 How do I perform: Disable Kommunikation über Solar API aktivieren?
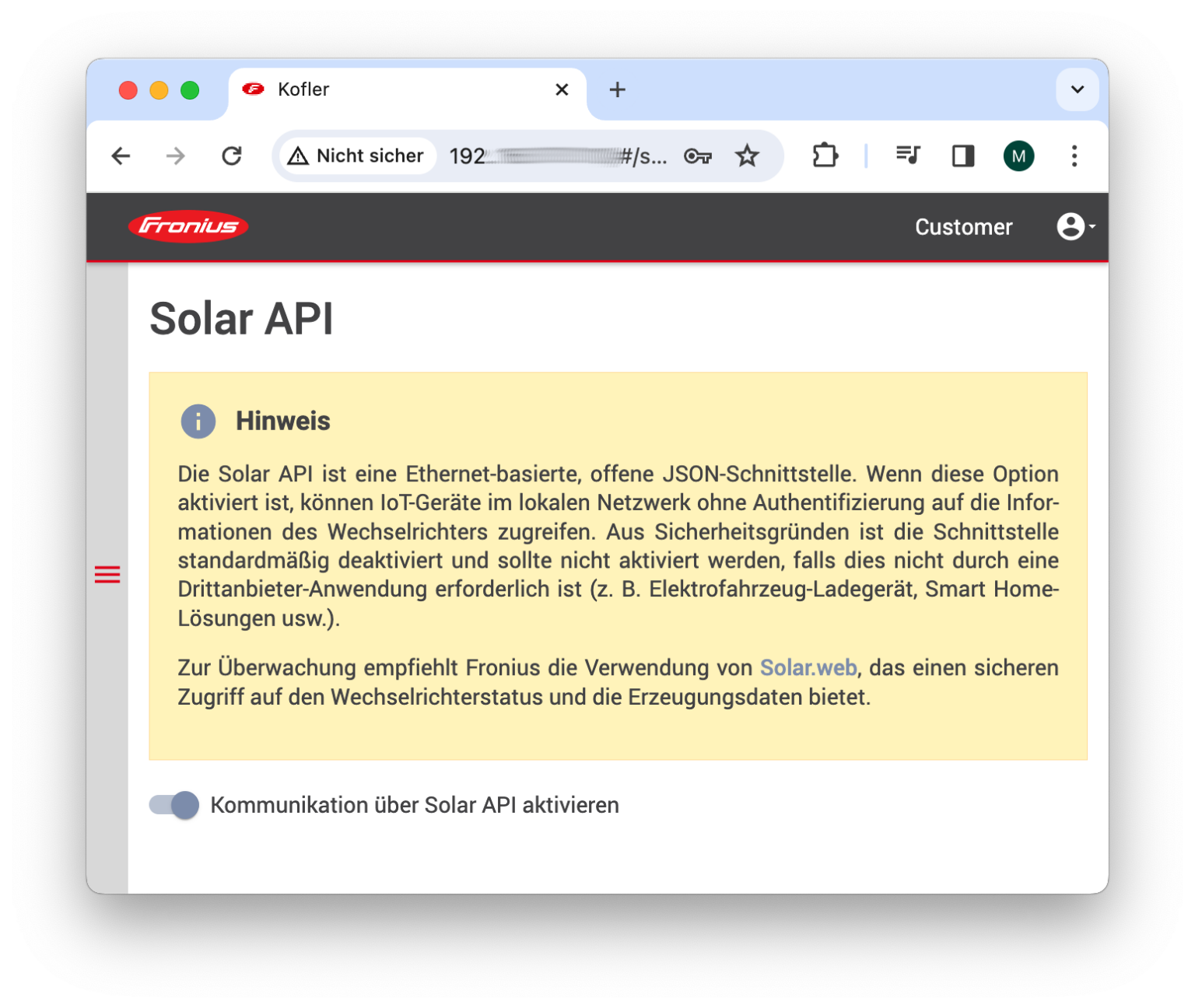(x=173, y=805)
